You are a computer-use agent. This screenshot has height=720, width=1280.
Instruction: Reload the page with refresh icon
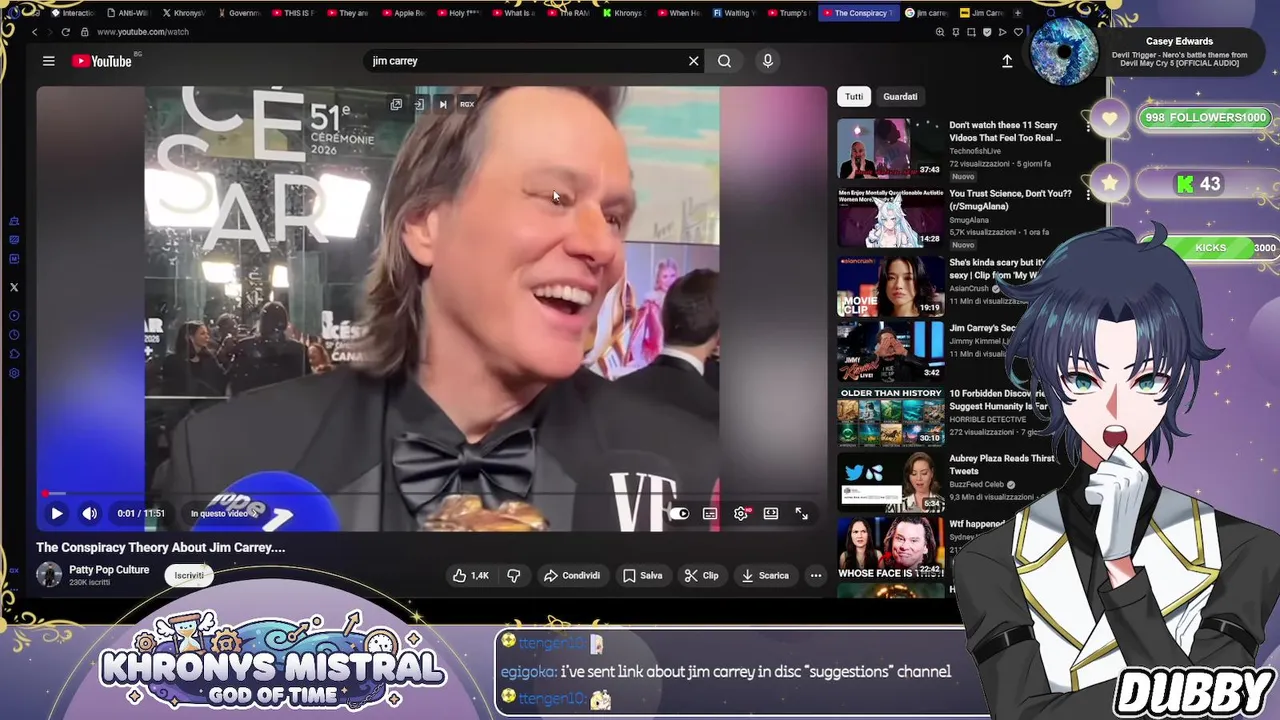66,32
